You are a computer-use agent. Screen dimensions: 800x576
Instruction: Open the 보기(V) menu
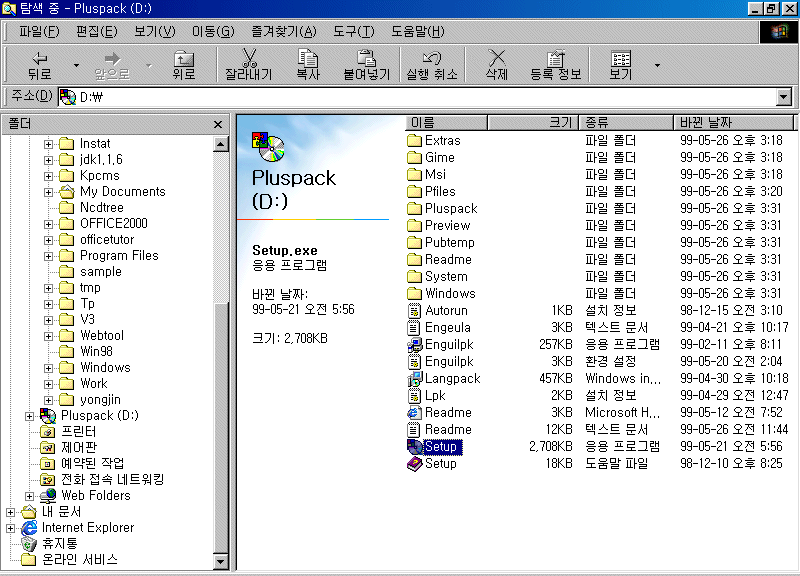pyautogui.click(x=155, y=32)
